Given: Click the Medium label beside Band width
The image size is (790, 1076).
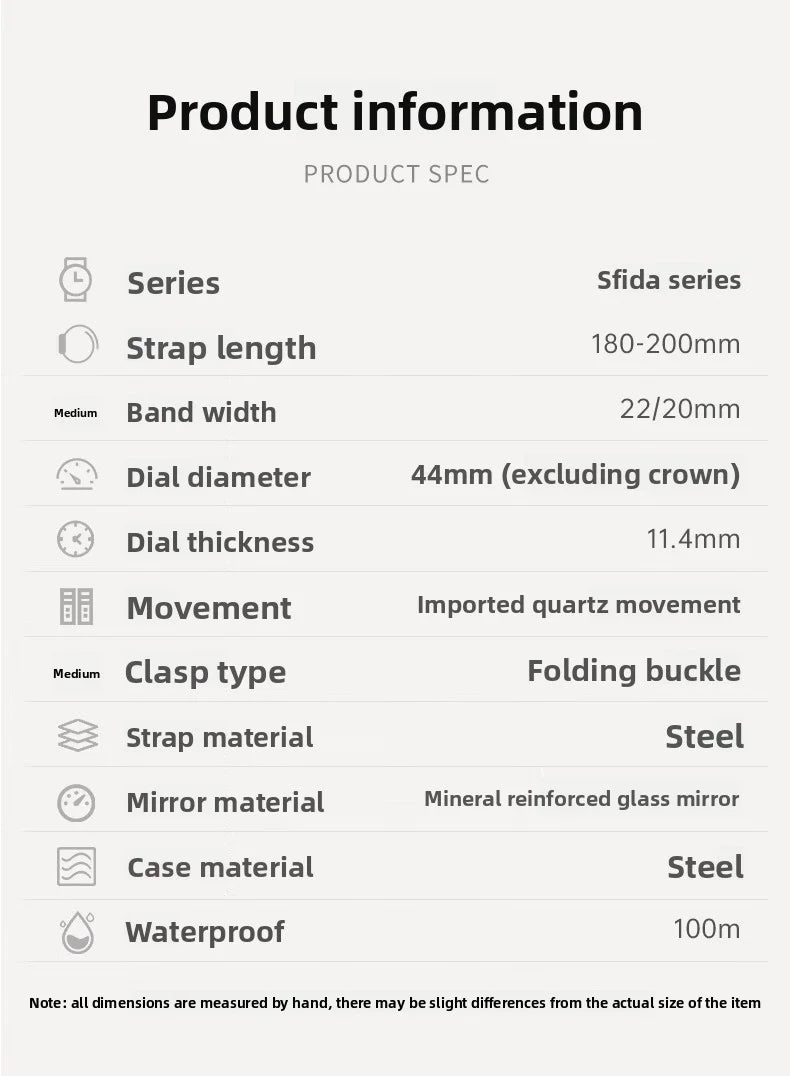Looking at the screenshot, I should [x=76, y=413].
